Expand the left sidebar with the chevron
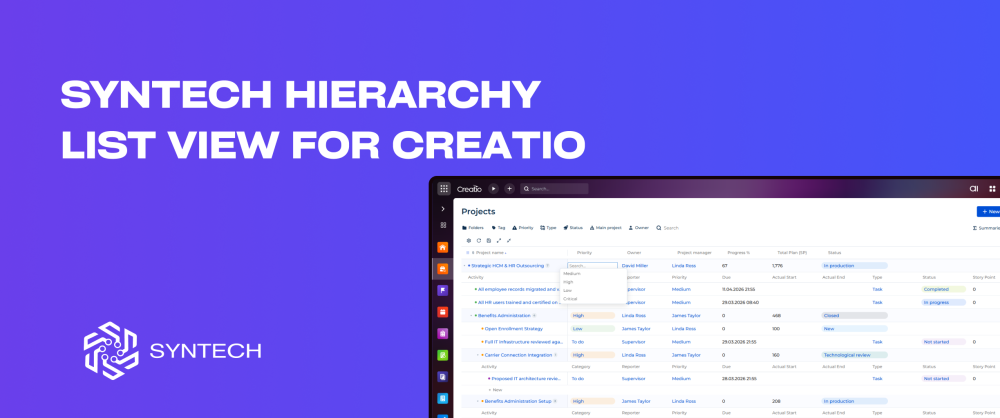The width and height of the screenshot is (1000, 418). (x=443, y=208)
